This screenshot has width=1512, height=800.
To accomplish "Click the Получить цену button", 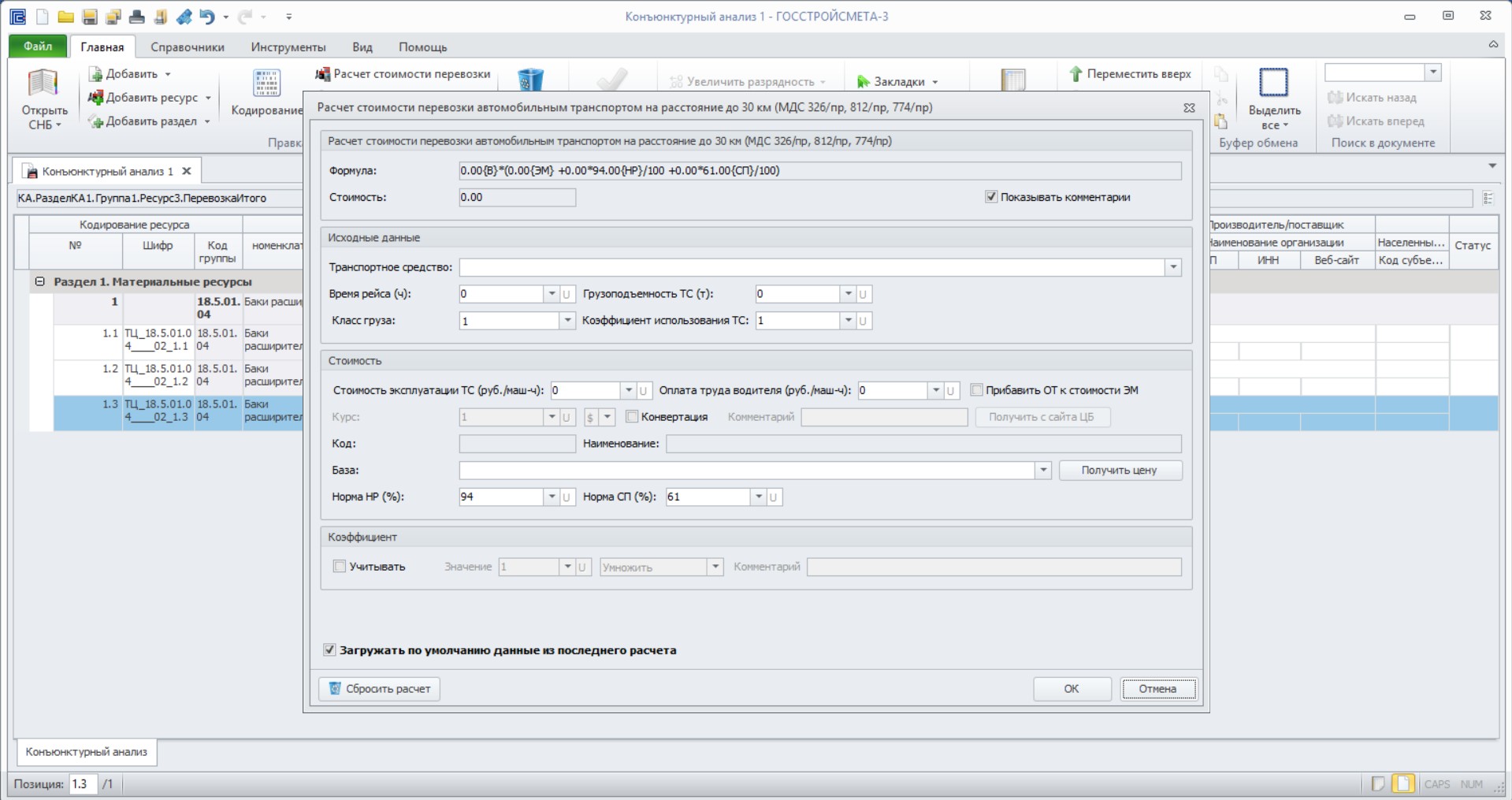I will tap(1120, 471).
